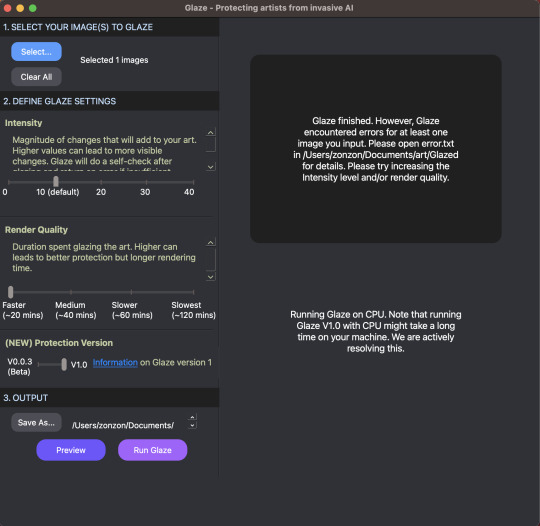Click the '10 (default)' intensity label
The height and width of the screenshot is (526, 540).
tap(58, 192)
